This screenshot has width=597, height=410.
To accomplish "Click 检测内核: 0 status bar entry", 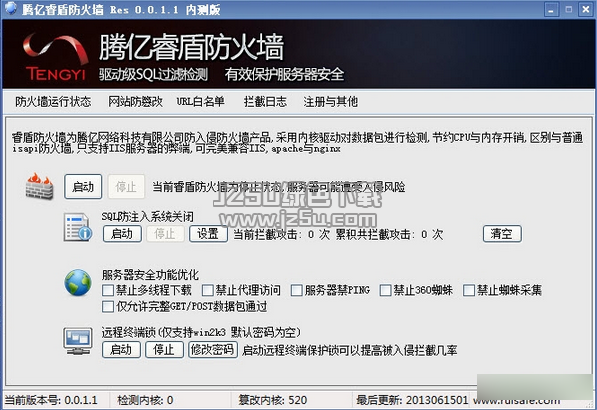I will [145, 400].
